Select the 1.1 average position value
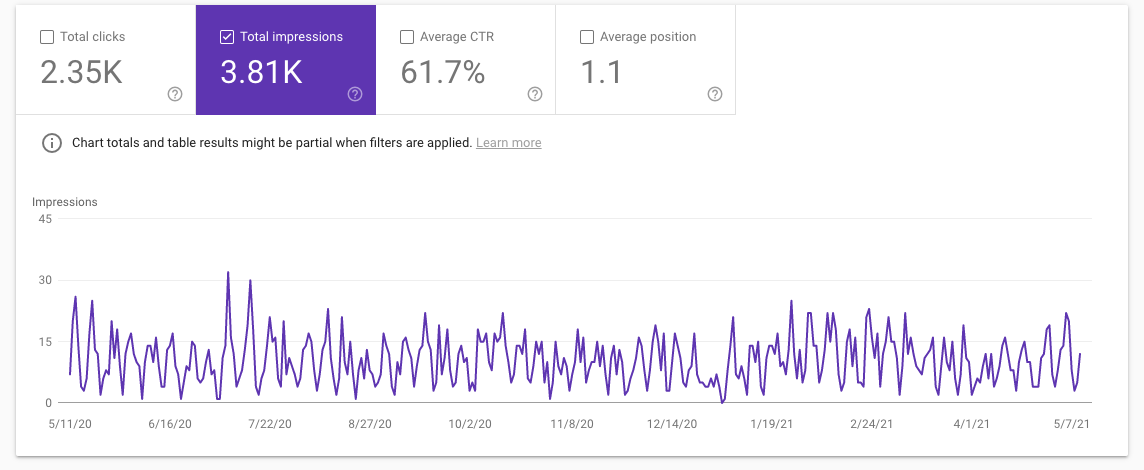Screen dimensions: 1144x470 click(x=601, y=72)
